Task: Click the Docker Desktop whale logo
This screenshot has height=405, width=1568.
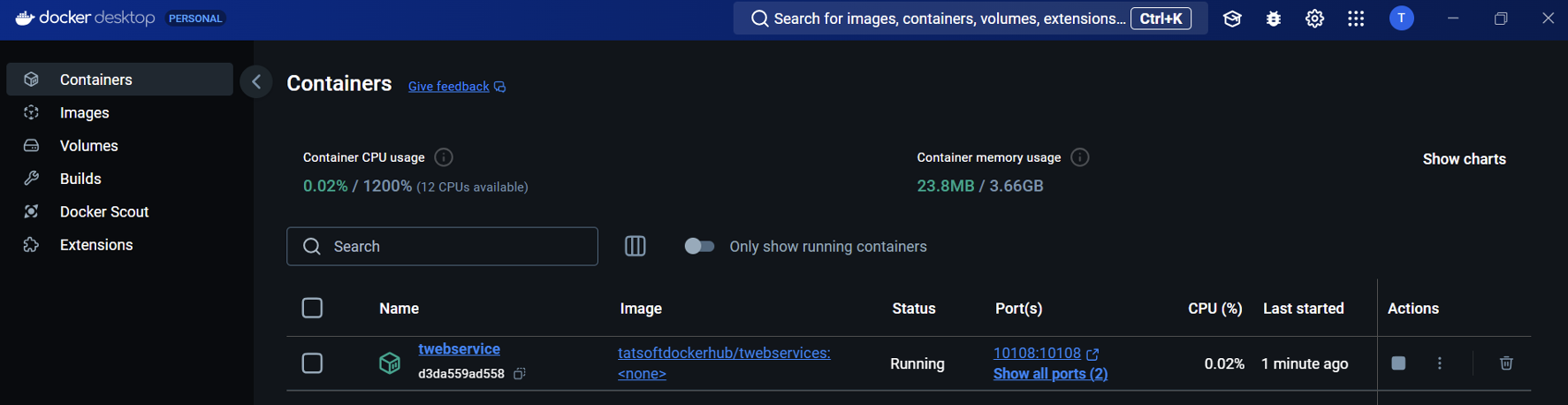Action: (x=25, y=18)
